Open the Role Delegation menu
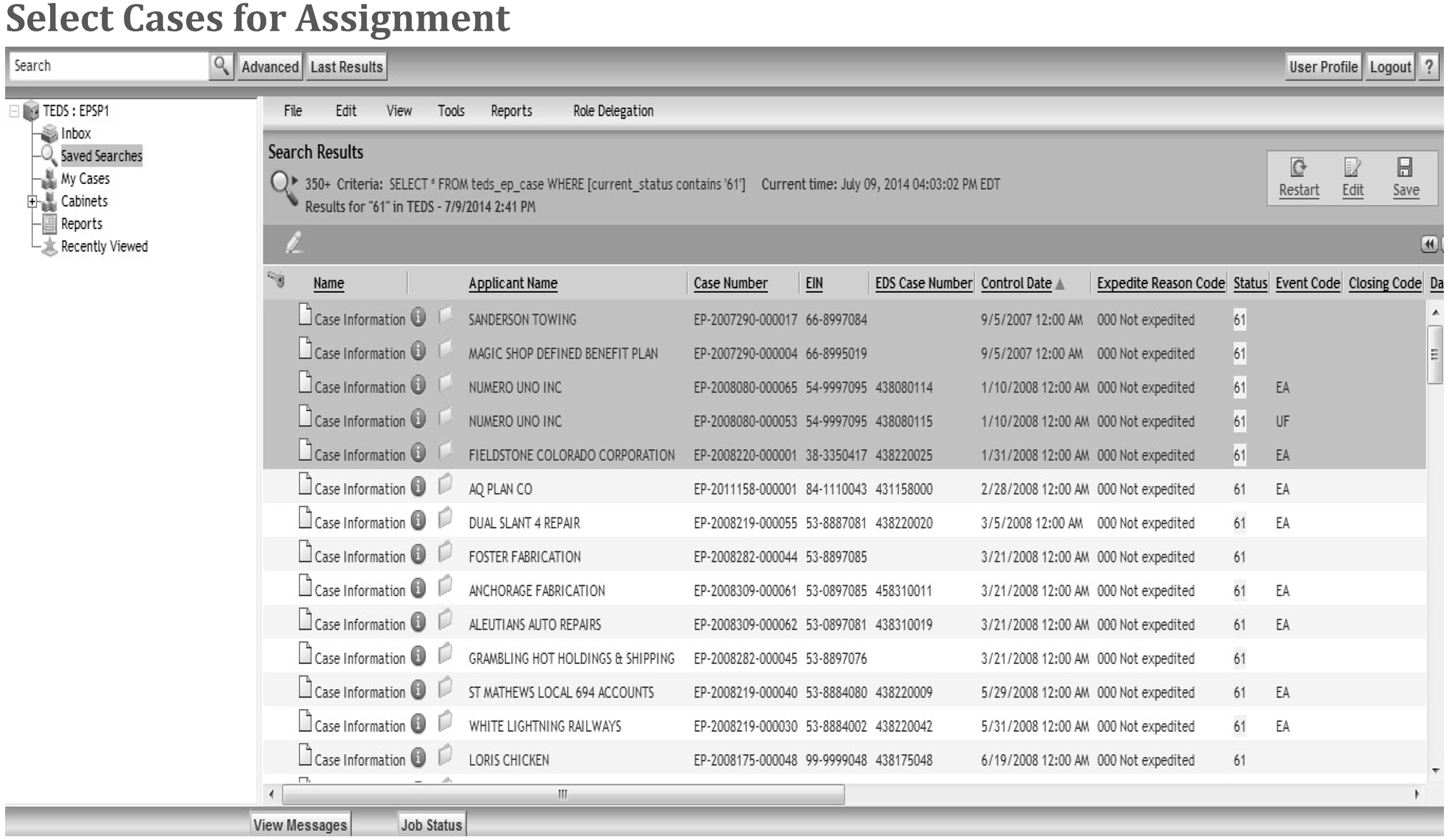Viewport: 1449px width, 840px height. (613, 111)
